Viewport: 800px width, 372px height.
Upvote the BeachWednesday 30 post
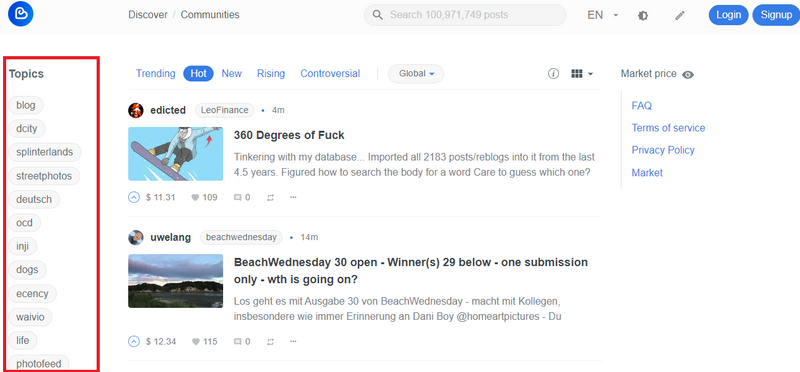[x=134, y=341]
